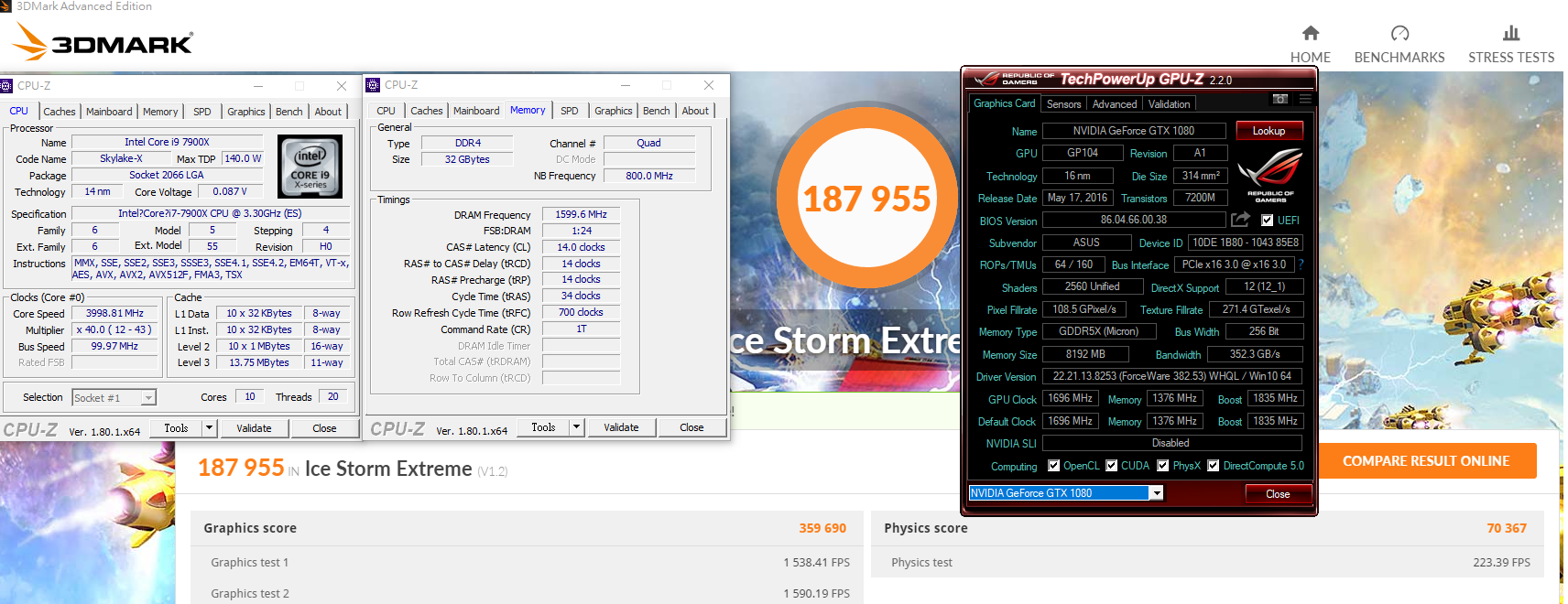Open SPD tab in Memory CPU-Z window
Screen dimensions: 1568x604
[570, 111]
